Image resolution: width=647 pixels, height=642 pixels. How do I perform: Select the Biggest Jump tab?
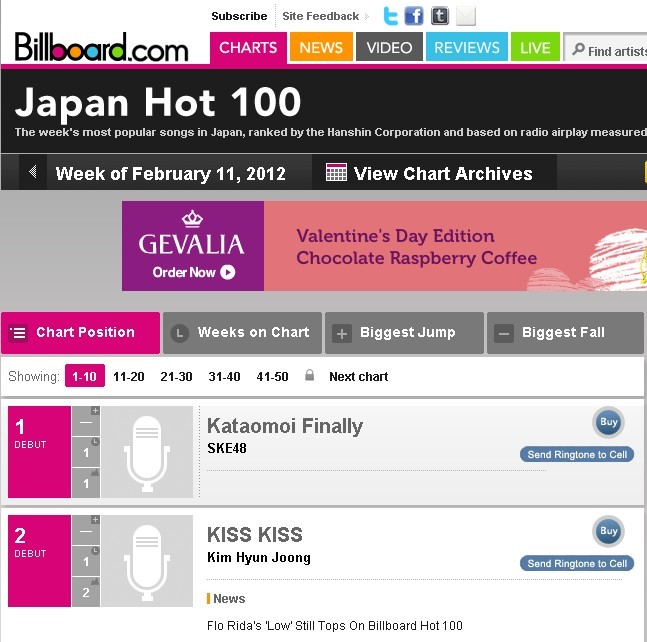[404, 333]
